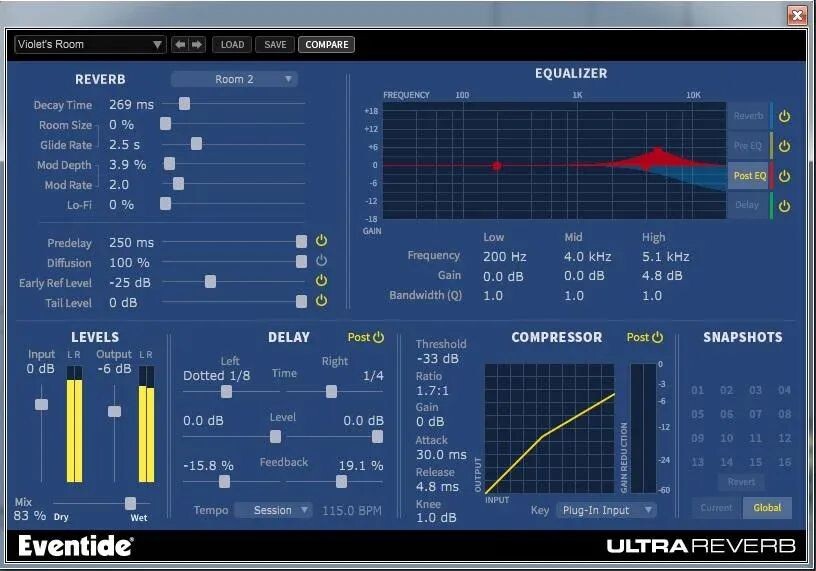Screen dimensions: 816x571
Task: Select the Reverb EQ tab
Action: click(x=748, y=116)
